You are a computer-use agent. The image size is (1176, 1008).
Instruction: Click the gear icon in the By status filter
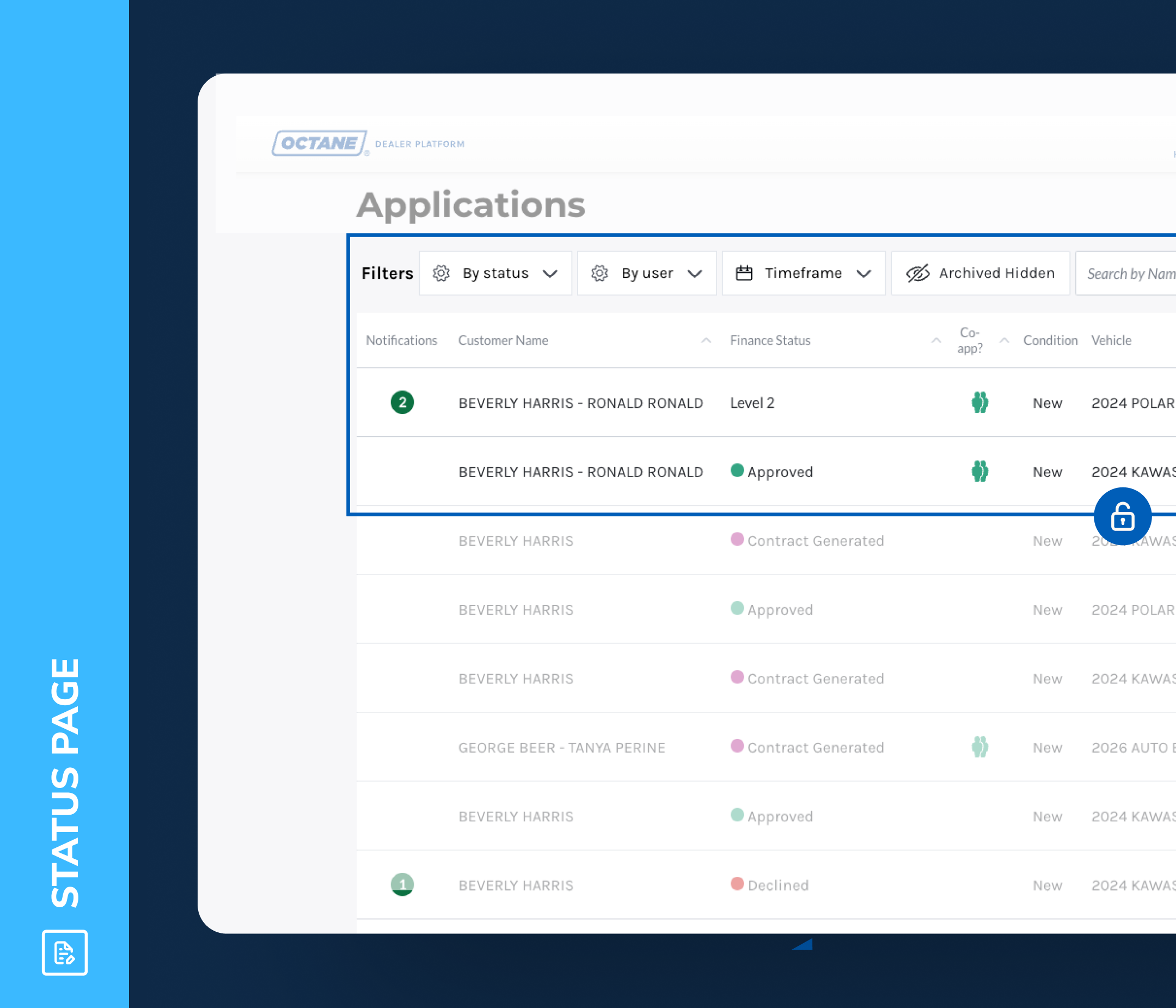[x=441, y=273]
